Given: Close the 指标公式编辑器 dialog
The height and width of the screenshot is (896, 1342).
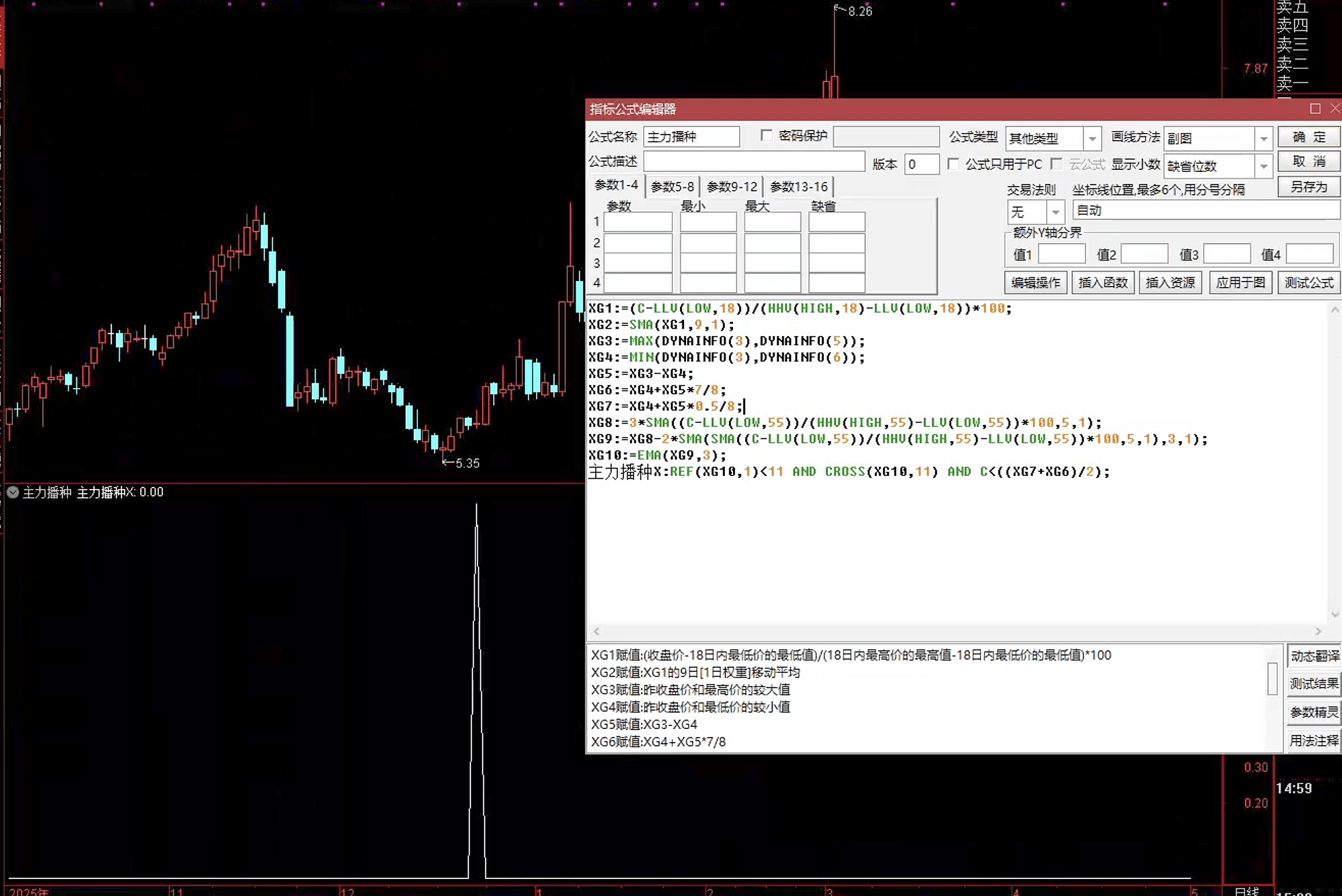Looking at the screenshot, I should pos(1334,109).
